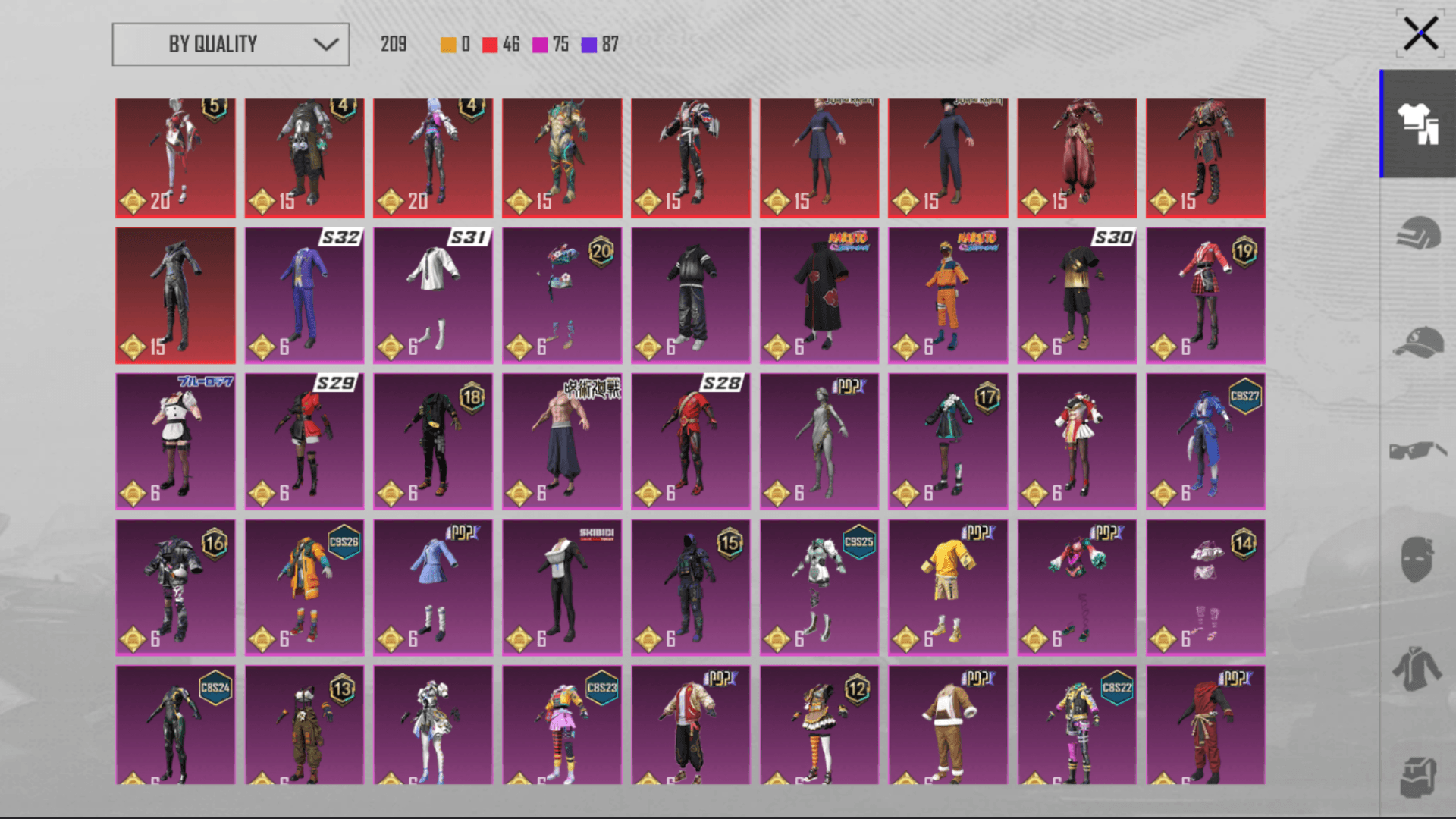Select the outfit with badge 18
The width and height of the screenshot is (1456, 819).
pos(432,441)
